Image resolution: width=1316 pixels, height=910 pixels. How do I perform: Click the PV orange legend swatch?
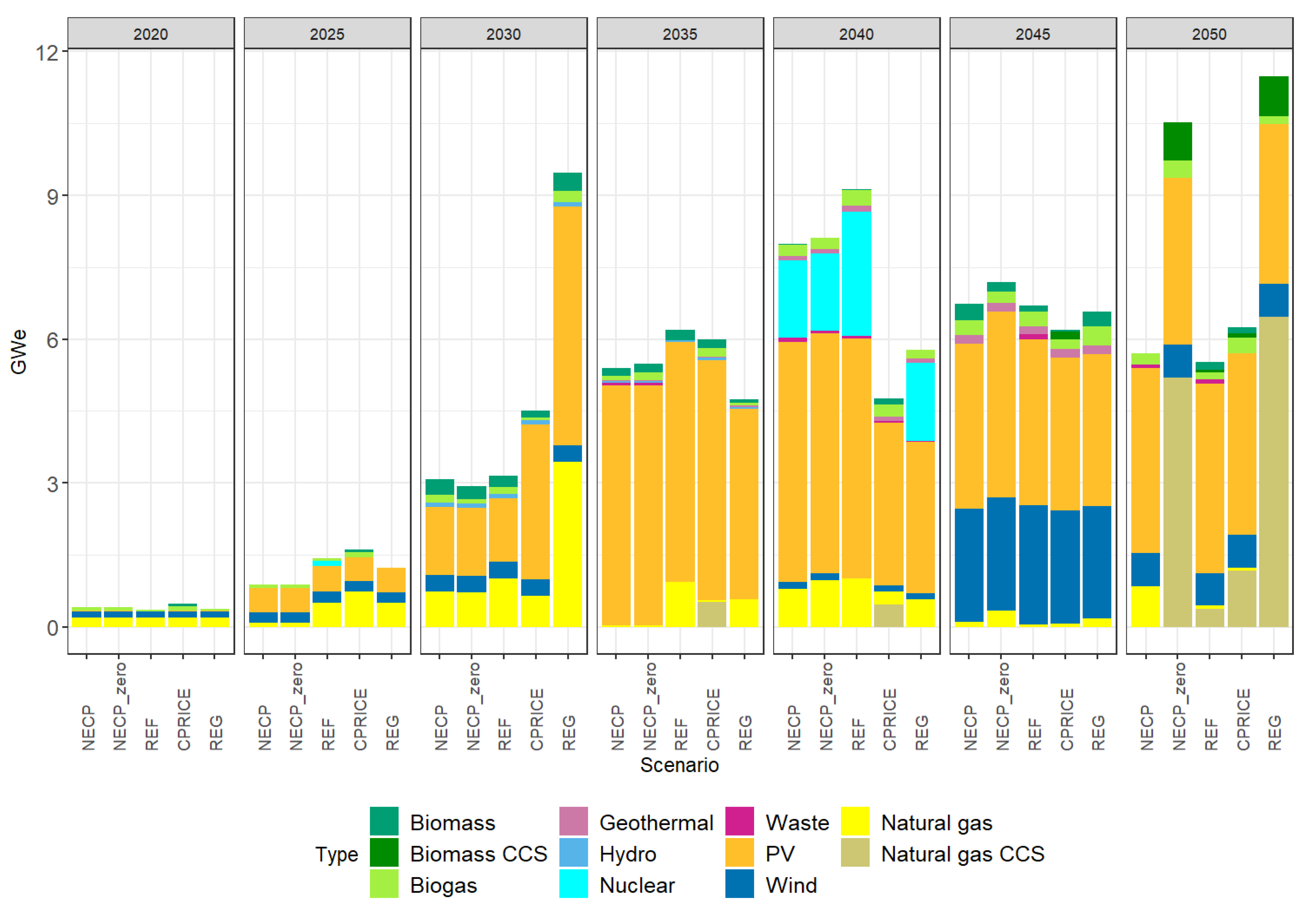[739, 853]
